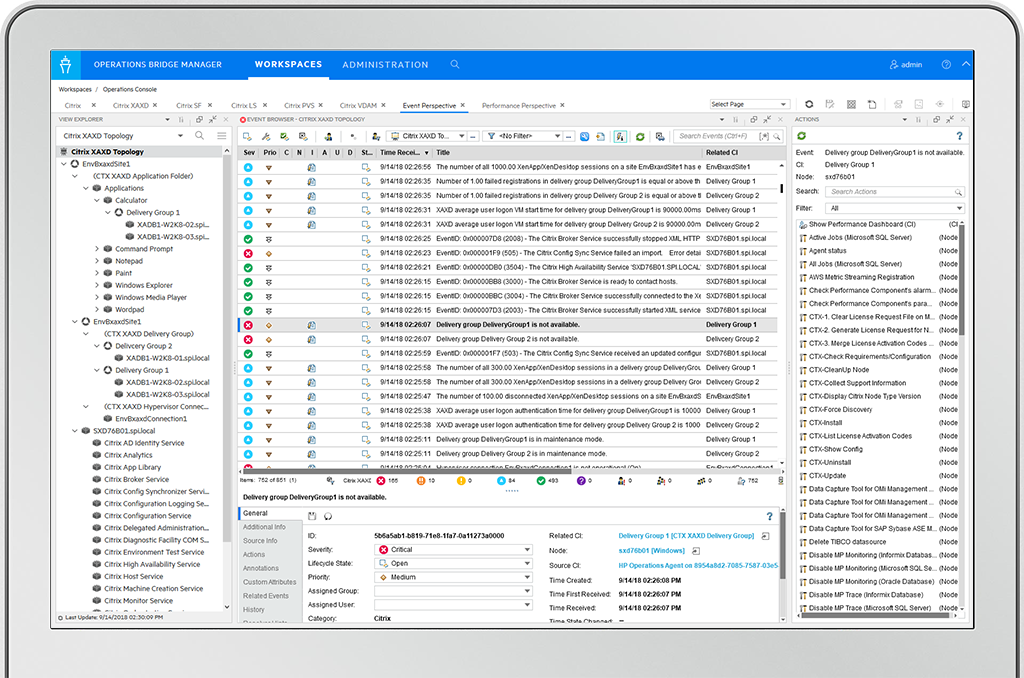The width and height of the screenshot is (1024, 678).
Task: Click the magnifier in the Search Events box
Action: pyautogui.click(x=776, y=137)
